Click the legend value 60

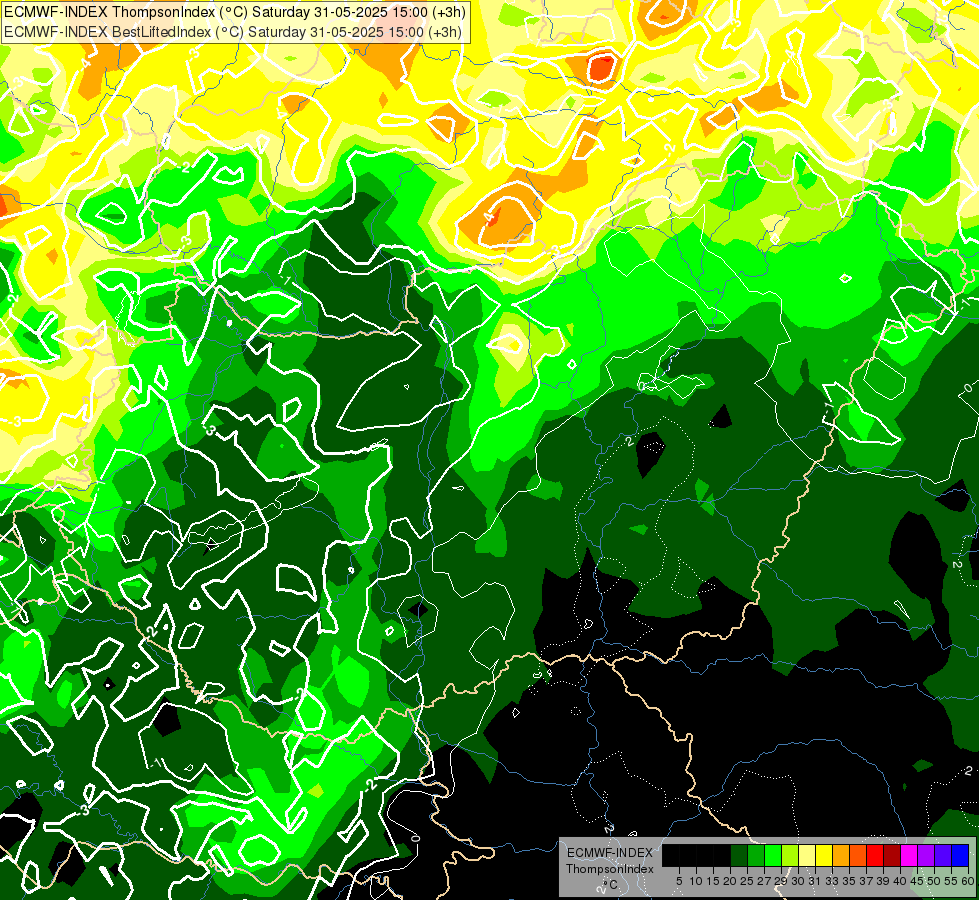coord(968,881)
